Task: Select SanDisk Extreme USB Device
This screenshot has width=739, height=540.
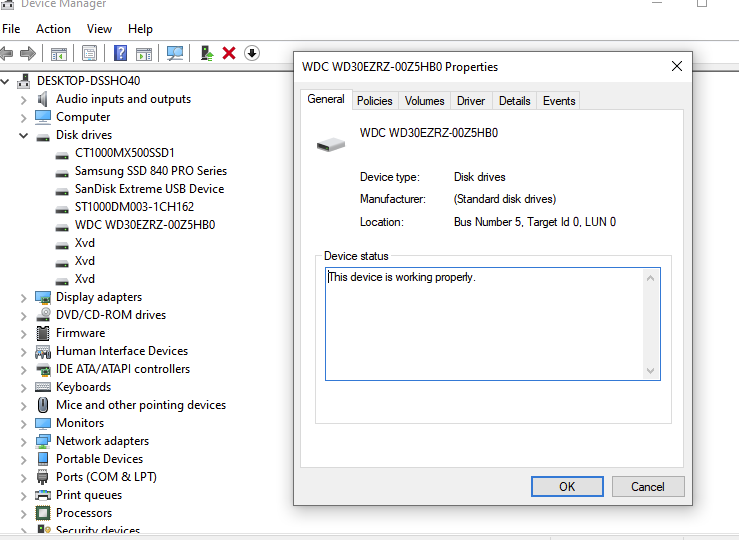Action: pos(149,189)
